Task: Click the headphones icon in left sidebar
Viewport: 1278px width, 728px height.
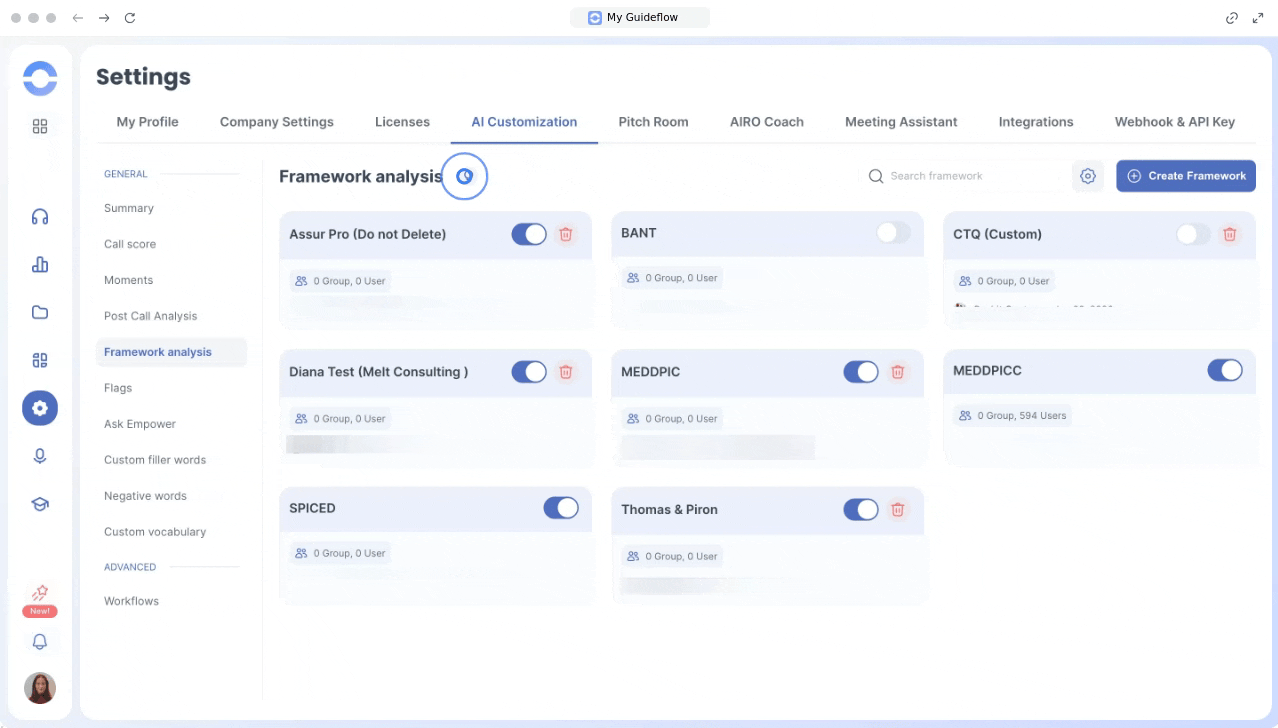Action: click(40, 217)
